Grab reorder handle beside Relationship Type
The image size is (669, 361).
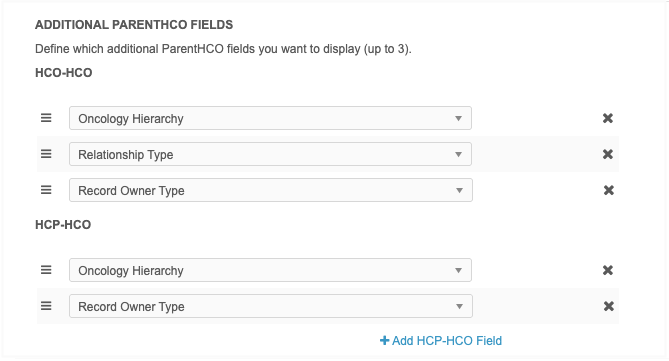[46, 154]
